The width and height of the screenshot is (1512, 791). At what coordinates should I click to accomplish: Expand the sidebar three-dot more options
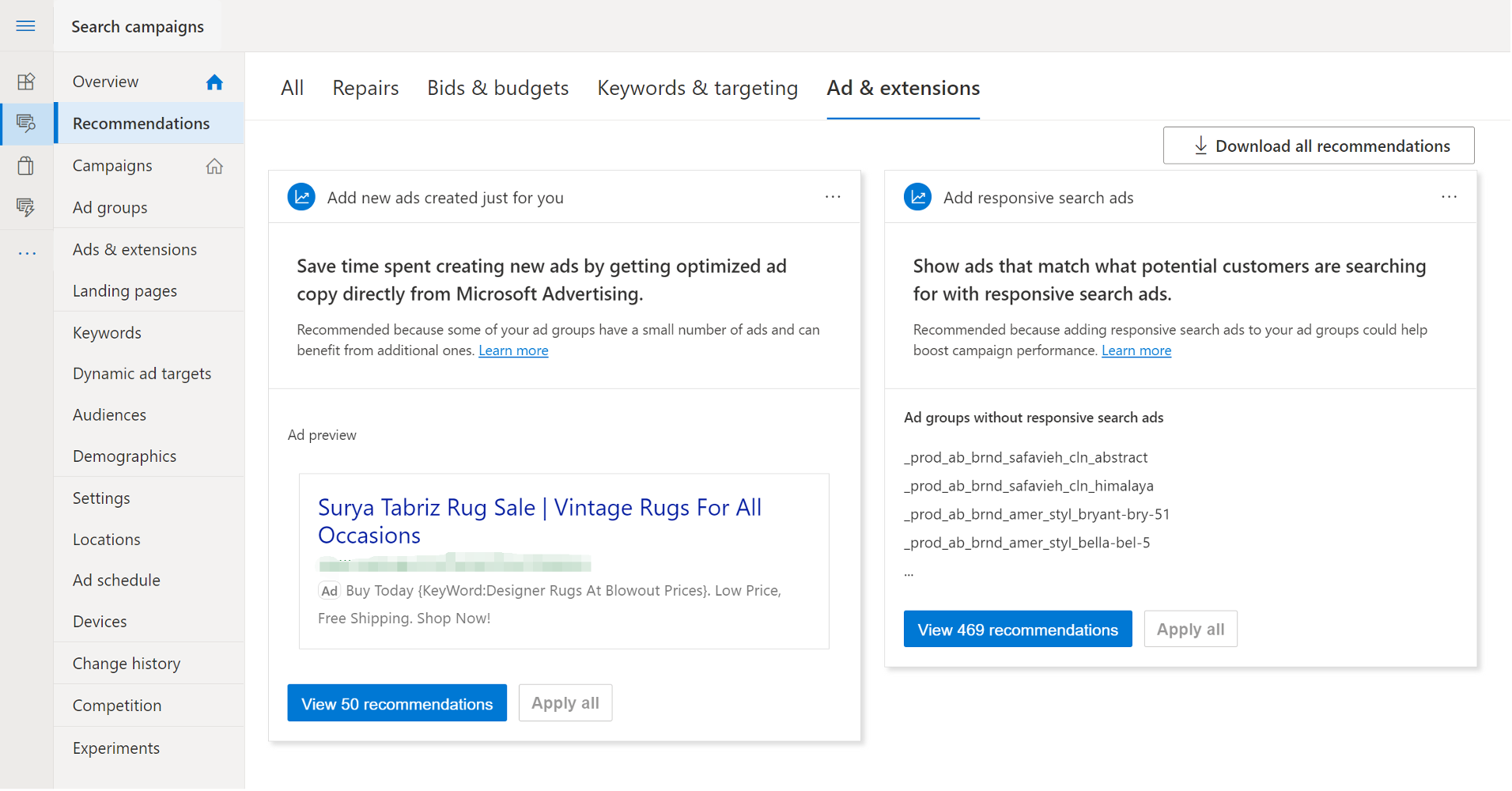26,252
